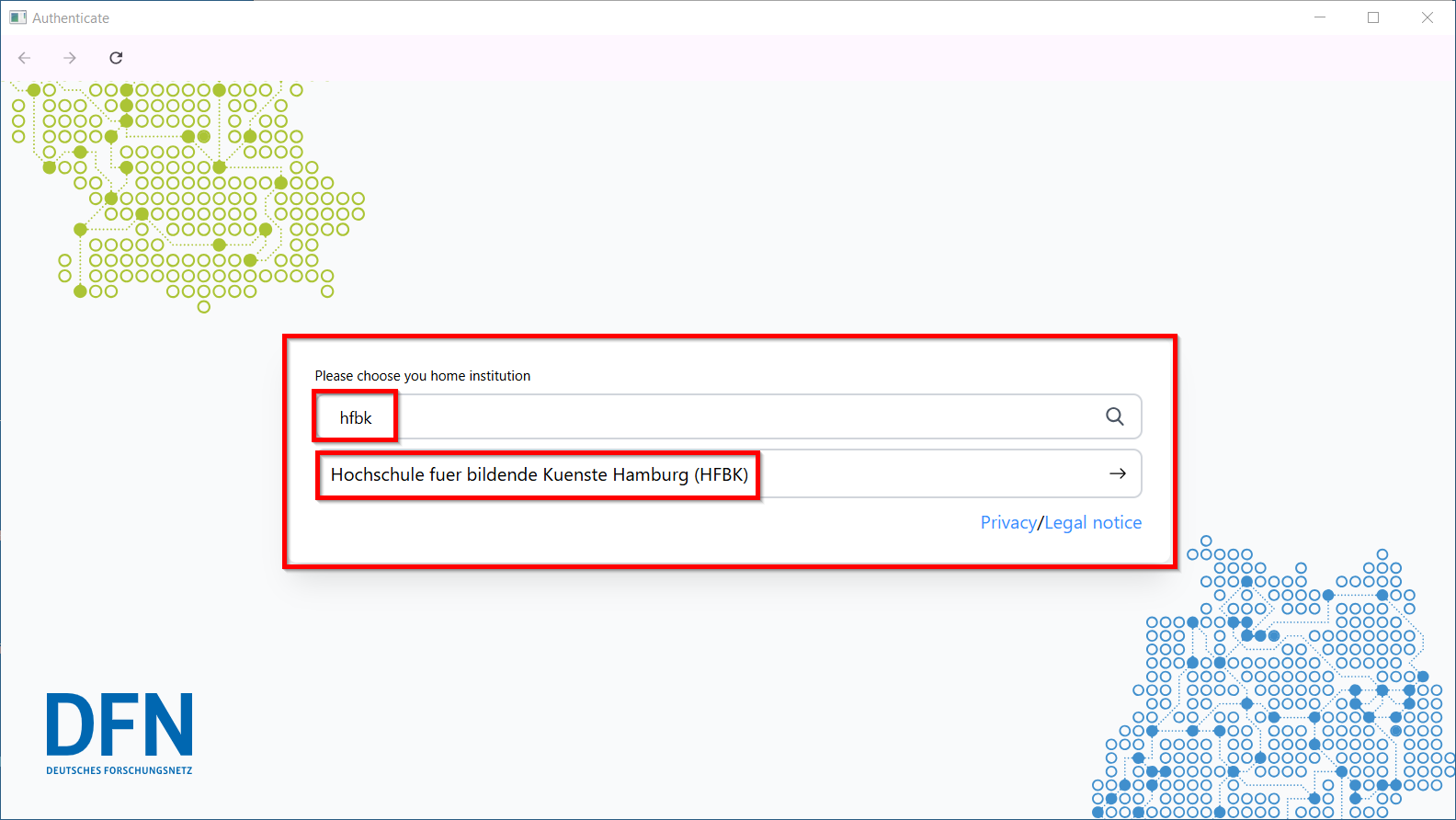Focus the home institution search field

pyautogui.click(x=728, y=416)
